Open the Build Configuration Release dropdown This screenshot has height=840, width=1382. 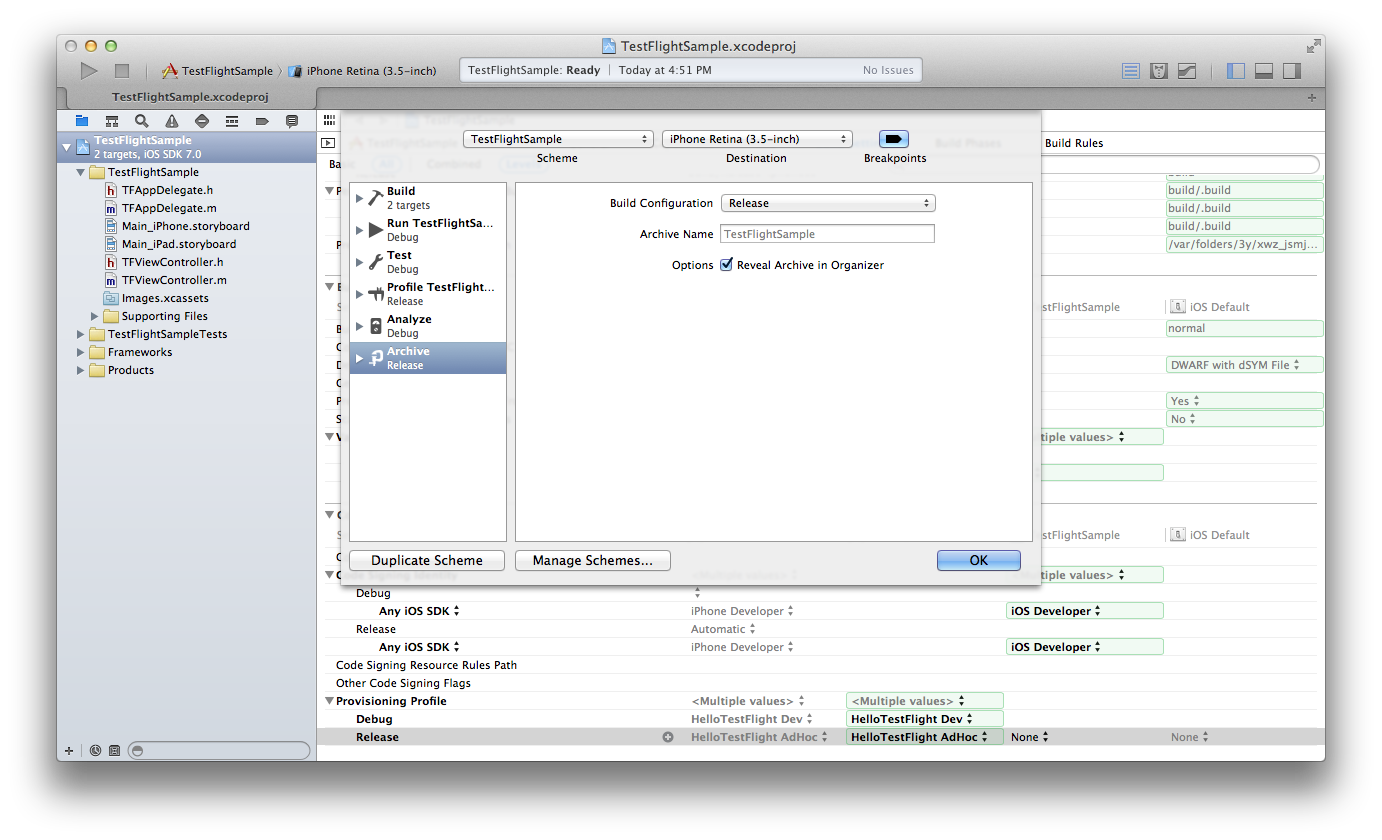tap(828, 203)
